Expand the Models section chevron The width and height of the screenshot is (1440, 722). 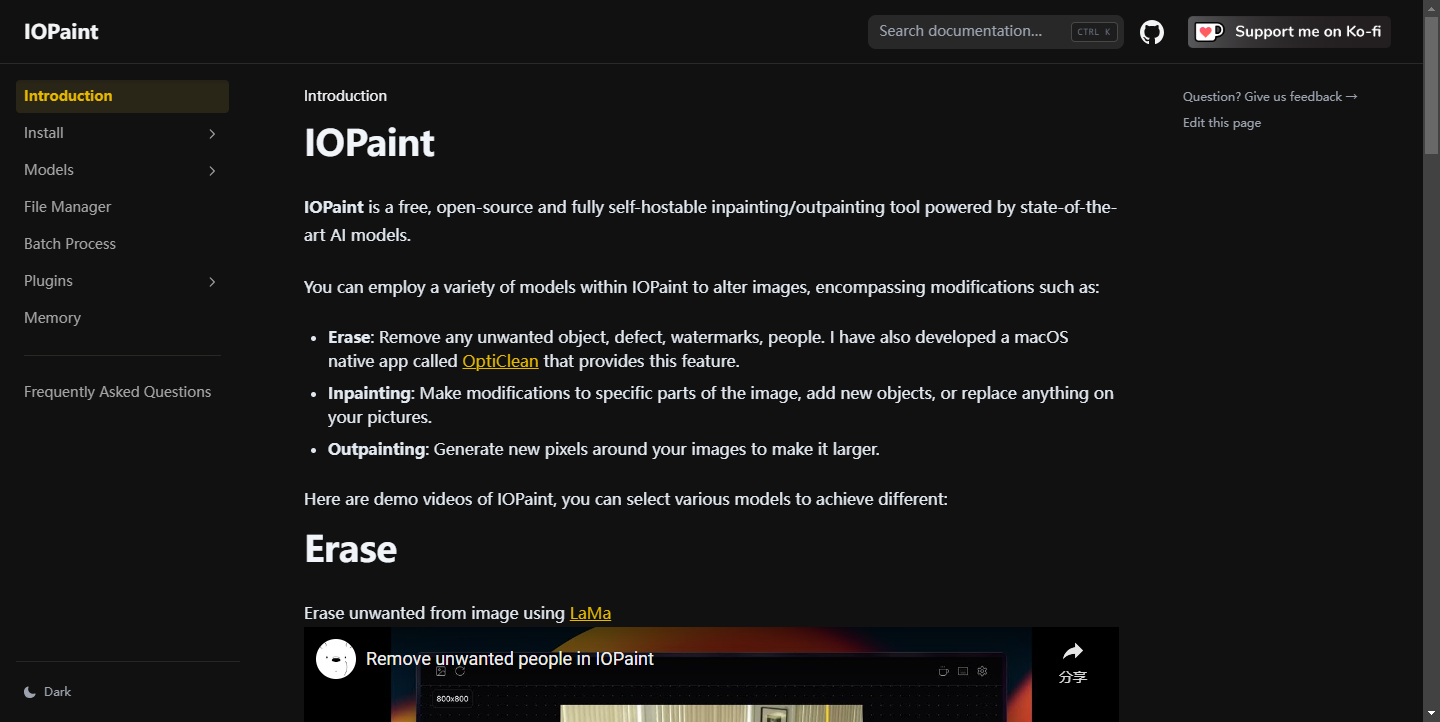point(212,171)
